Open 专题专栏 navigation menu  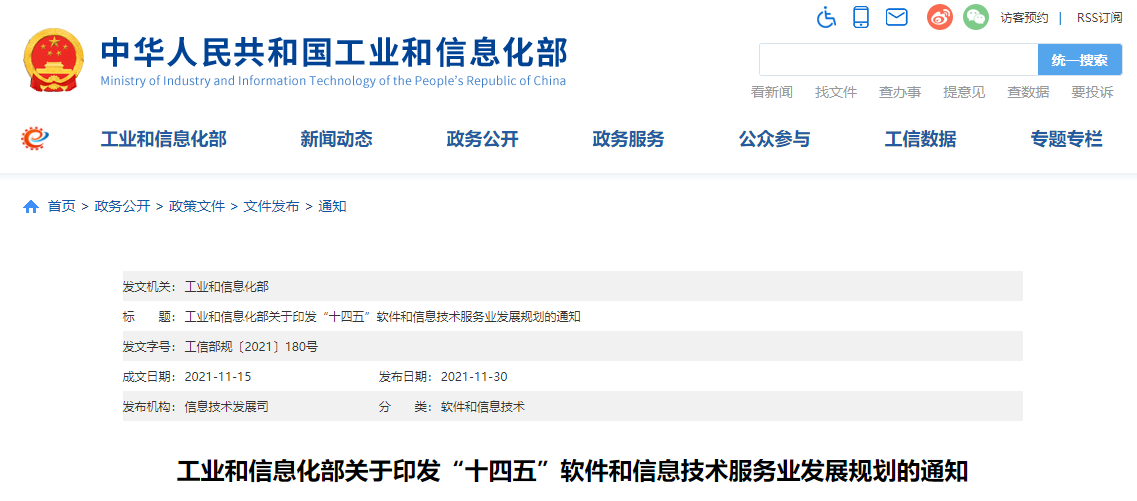(1067, 139)
